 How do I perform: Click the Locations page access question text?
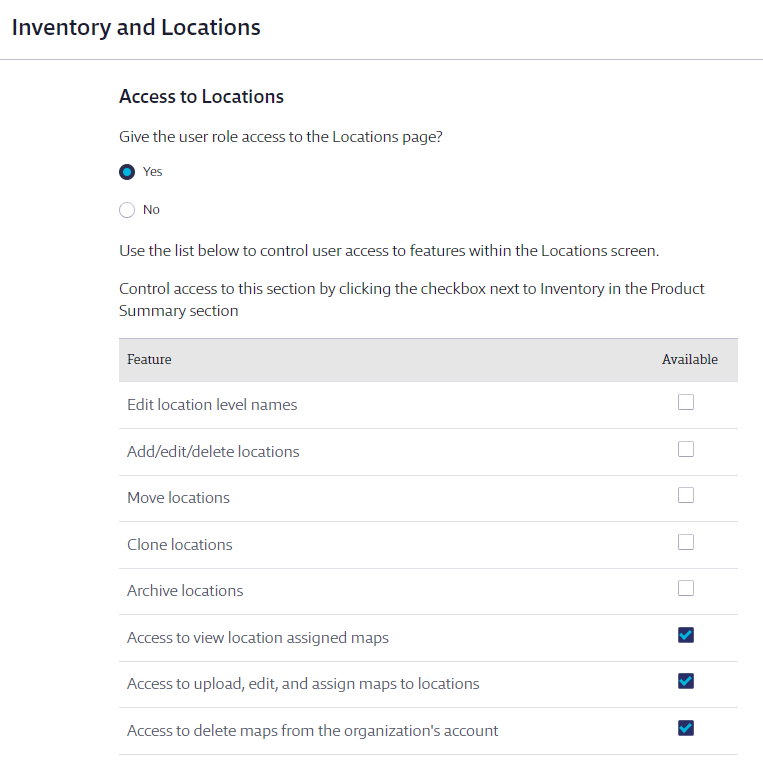point(281,137)
